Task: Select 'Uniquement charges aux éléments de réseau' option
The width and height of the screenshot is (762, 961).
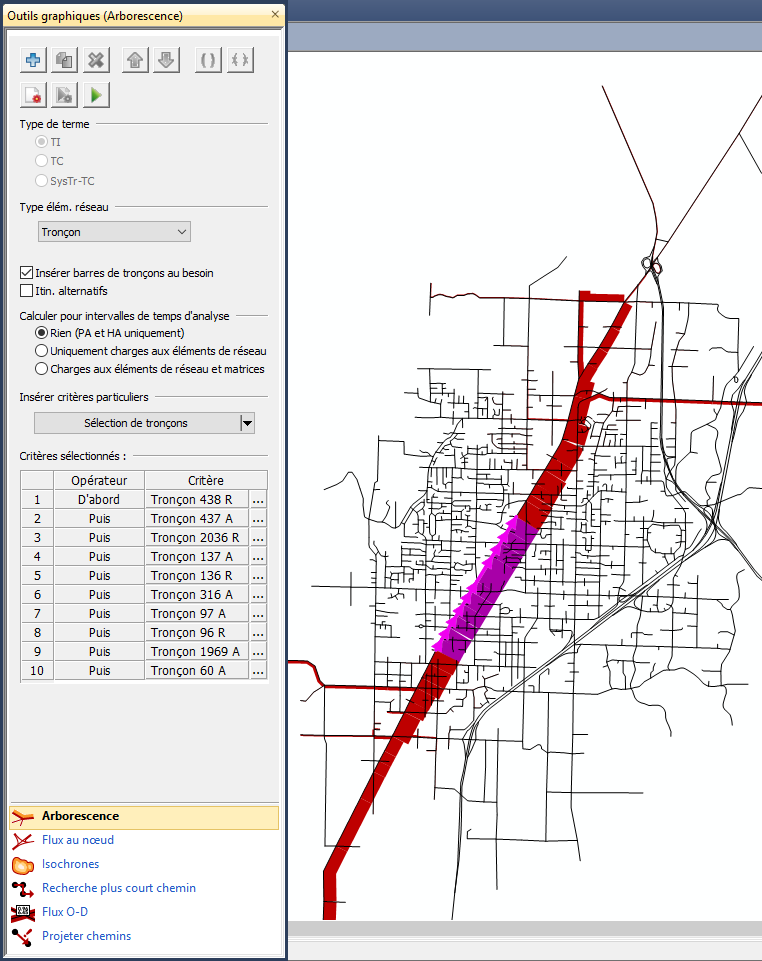Action: point(41,351)
